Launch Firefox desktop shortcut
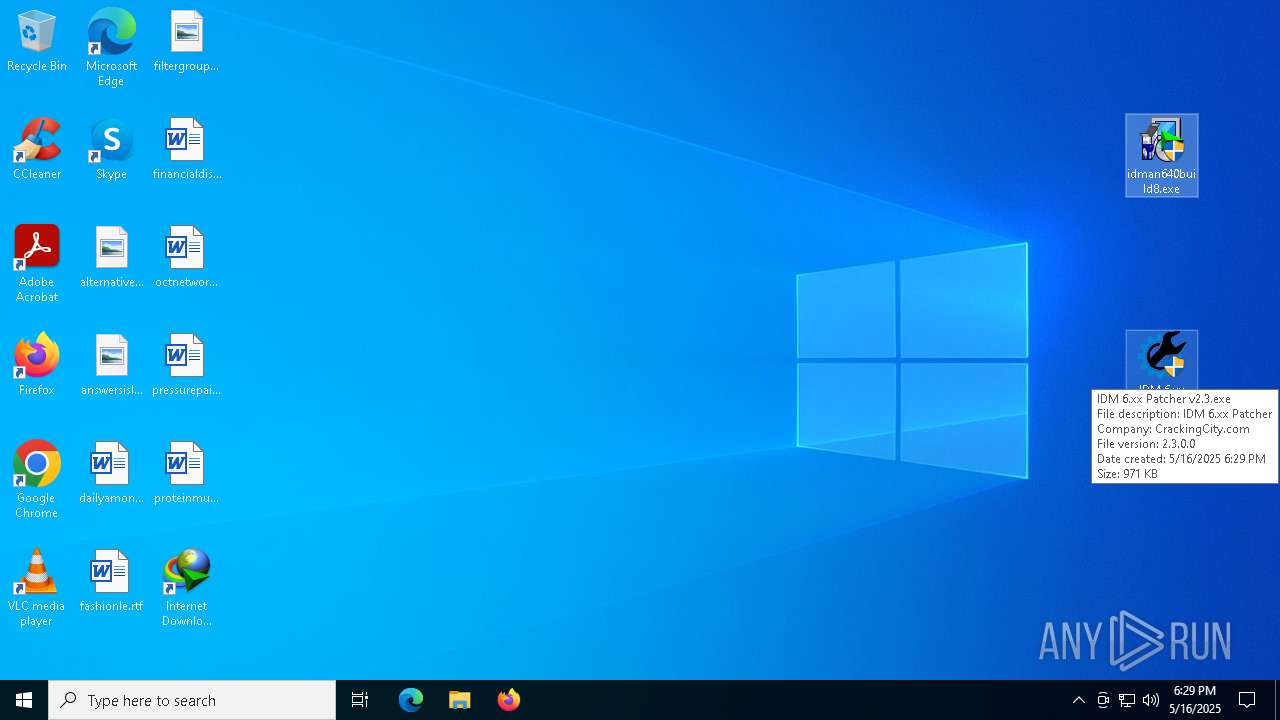1280x720 pixels. pyautogui.click(x=37, y=365)
